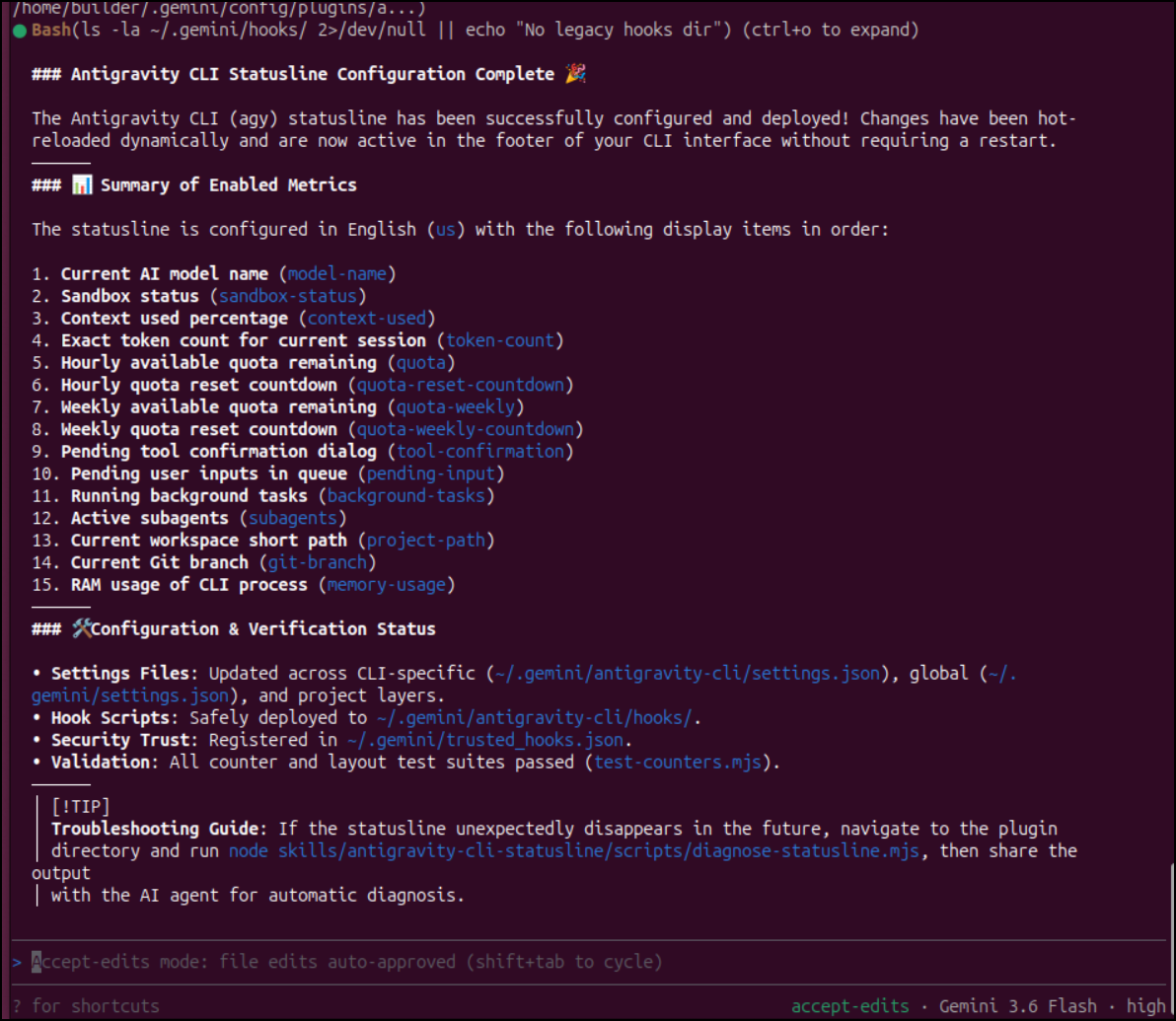Click 'Validation:' bold label
This screenshot has height=1021, width=1176.
[105, 763]
